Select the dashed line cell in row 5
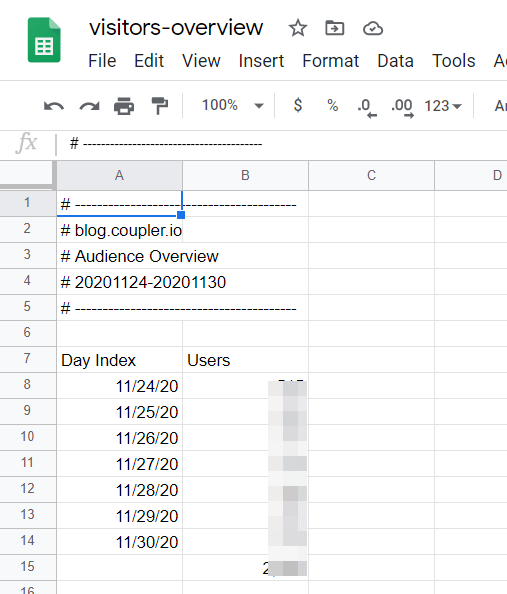507x594 pixels. click(x=119, y=308)
